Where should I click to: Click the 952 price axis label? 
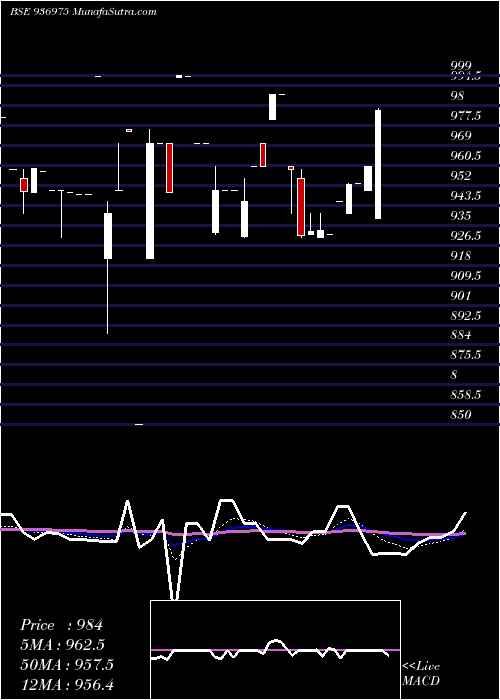click(462, 175)
